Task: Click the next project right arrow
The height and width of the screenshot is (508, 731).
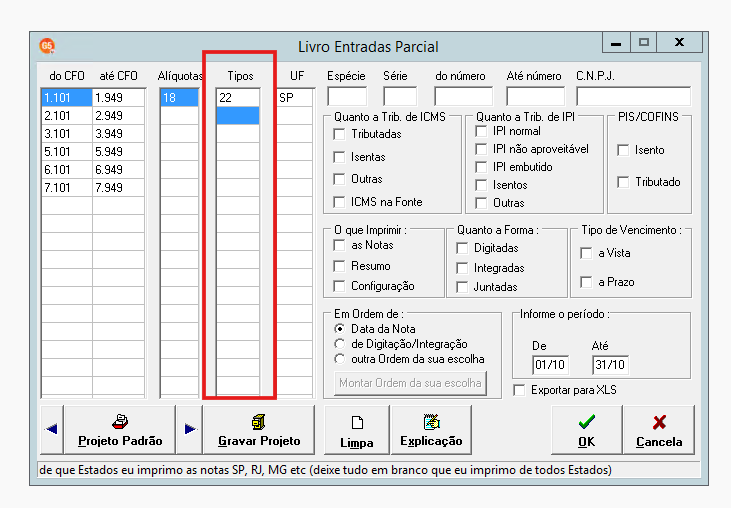Action: pyautogui.click(x=190, y=429)
